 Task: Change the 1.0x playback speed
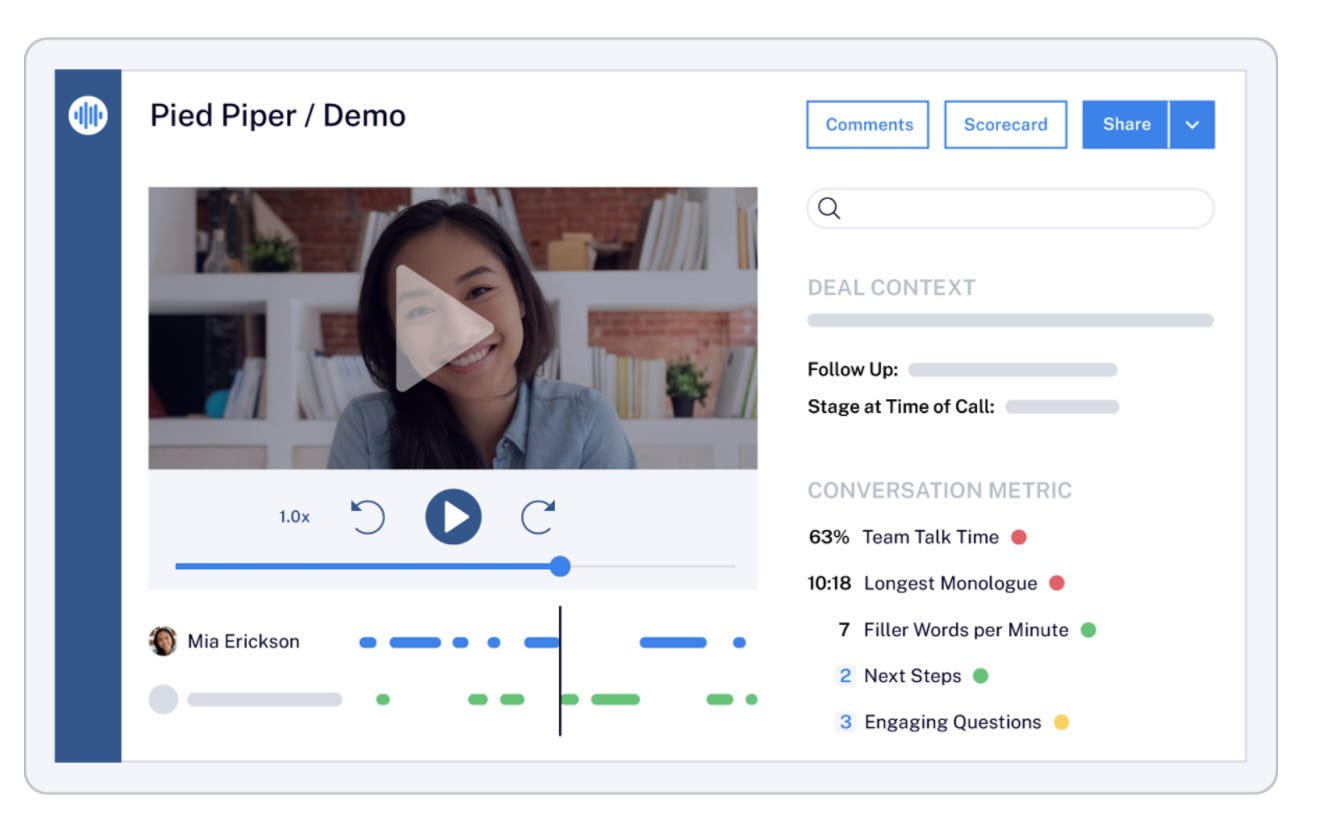(294, 517)
